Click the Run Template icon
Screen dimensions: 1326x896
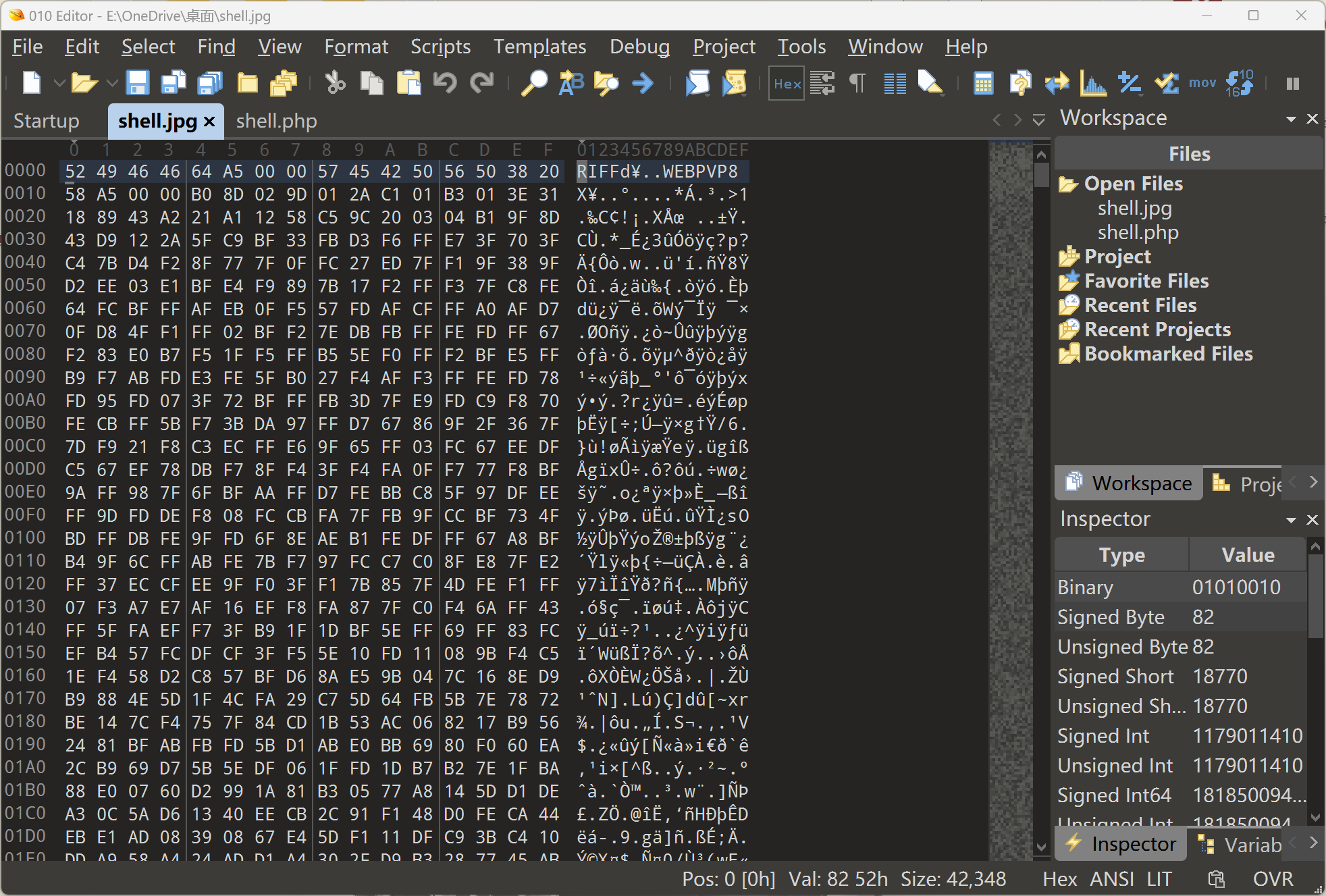coord(734,83)
